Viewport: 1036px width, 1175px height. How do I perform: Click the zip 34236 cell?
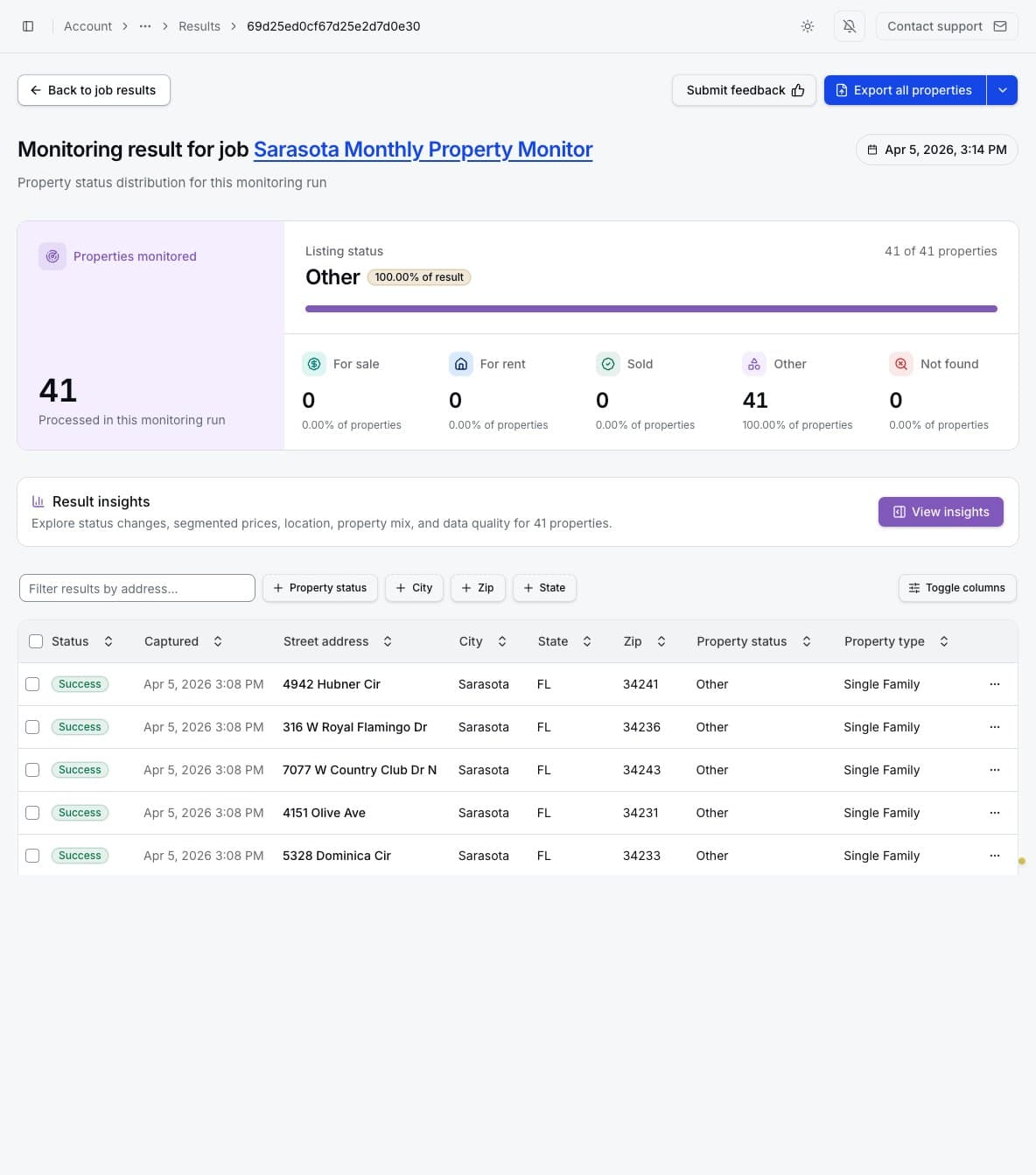tap(641, 727)
